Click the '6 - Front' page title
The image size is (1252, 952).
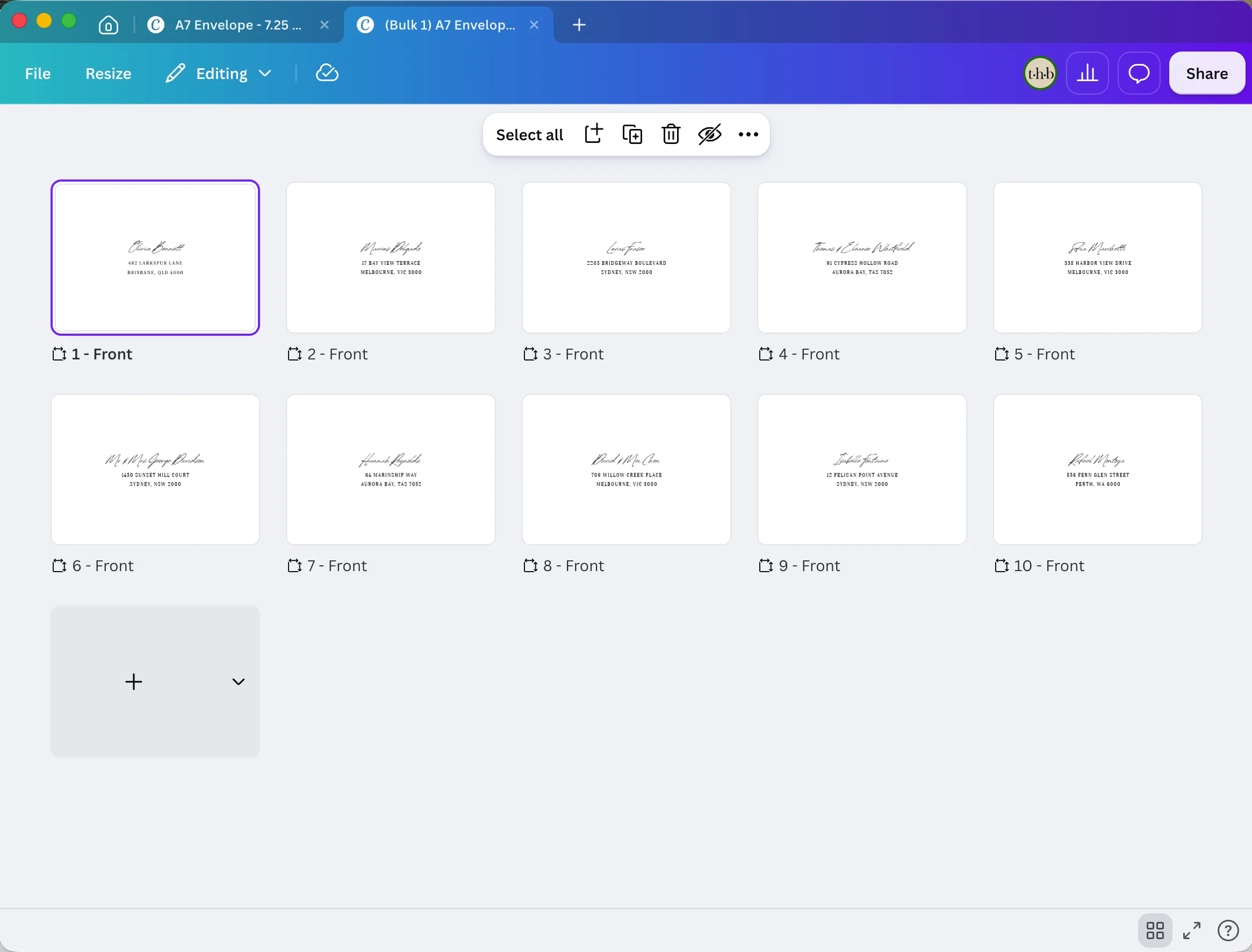point(103,566)
